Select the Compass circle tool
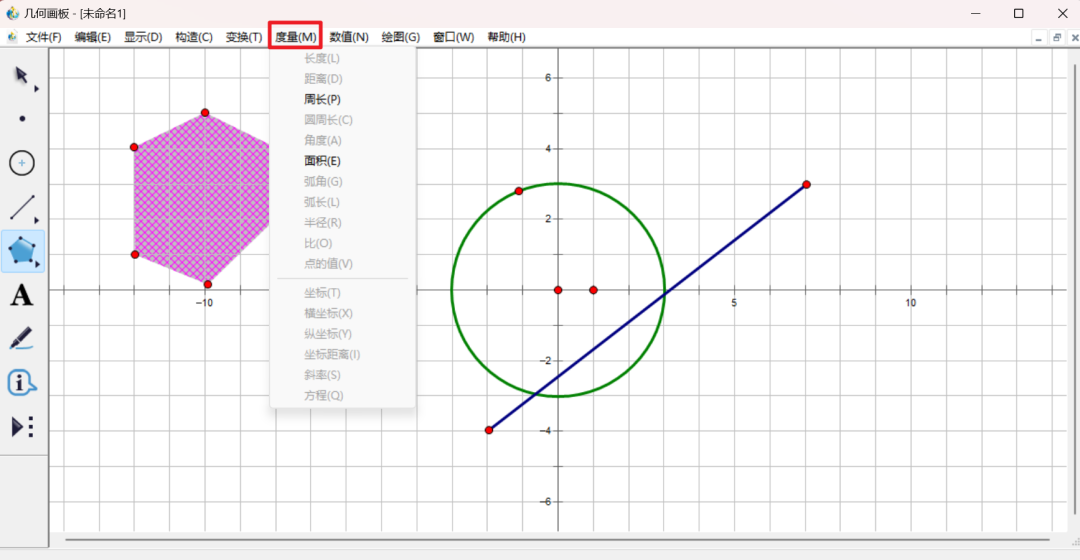Viewport: 1080px width, 560px height. point(22,163)
